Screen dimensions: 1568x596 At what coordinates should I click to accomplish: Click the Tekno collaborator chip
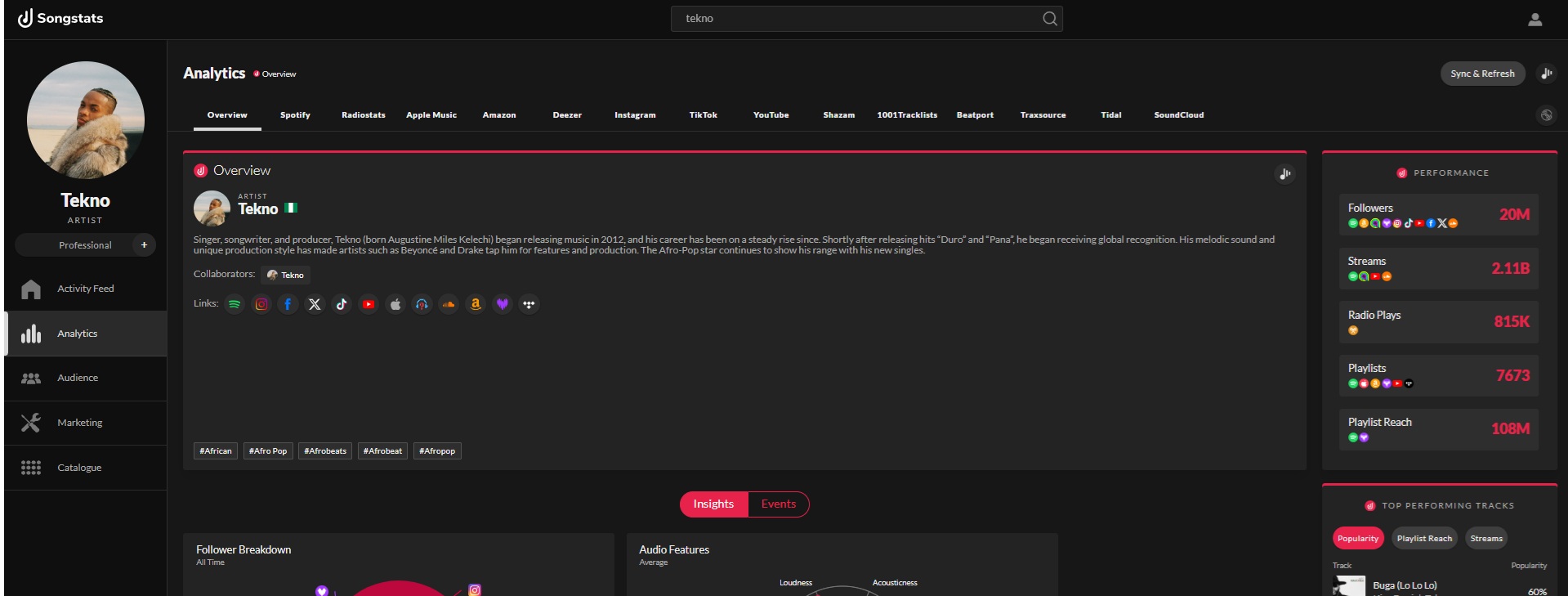(285, 275)
